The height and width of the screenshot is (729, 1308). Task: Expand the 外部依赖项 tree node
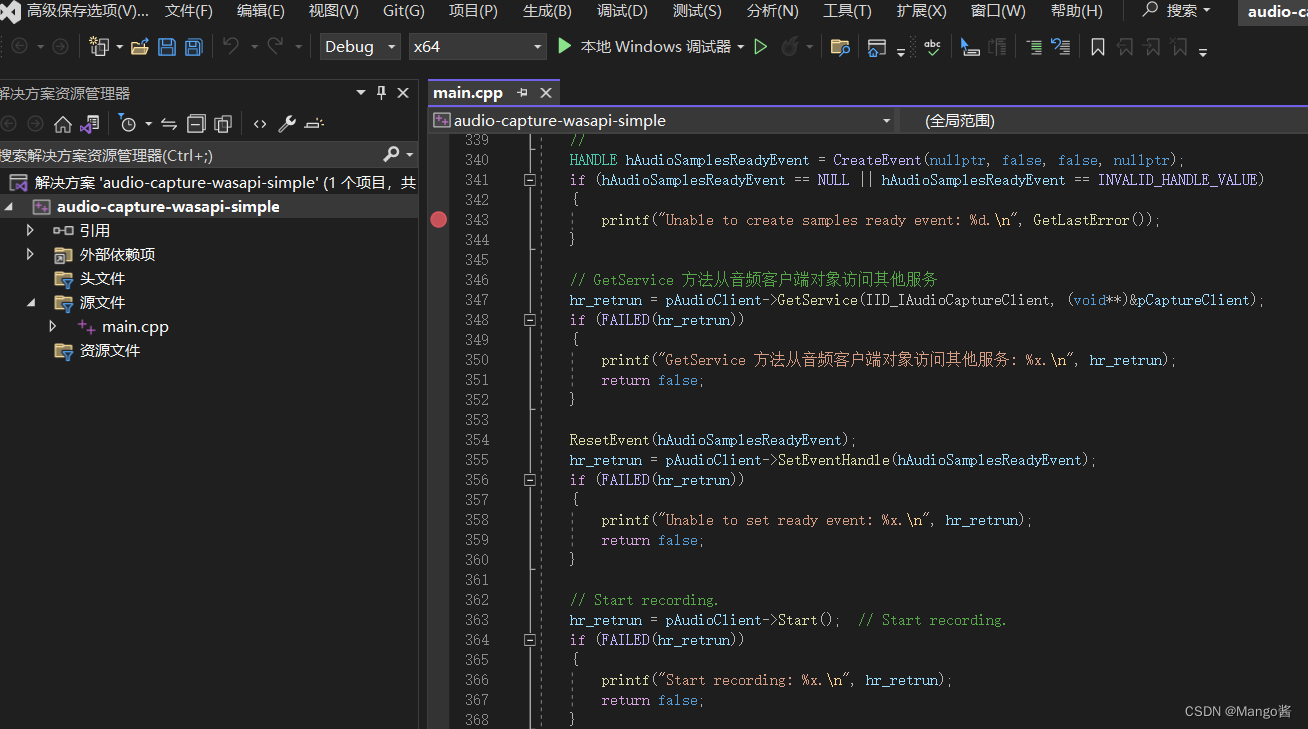(30, 255)
